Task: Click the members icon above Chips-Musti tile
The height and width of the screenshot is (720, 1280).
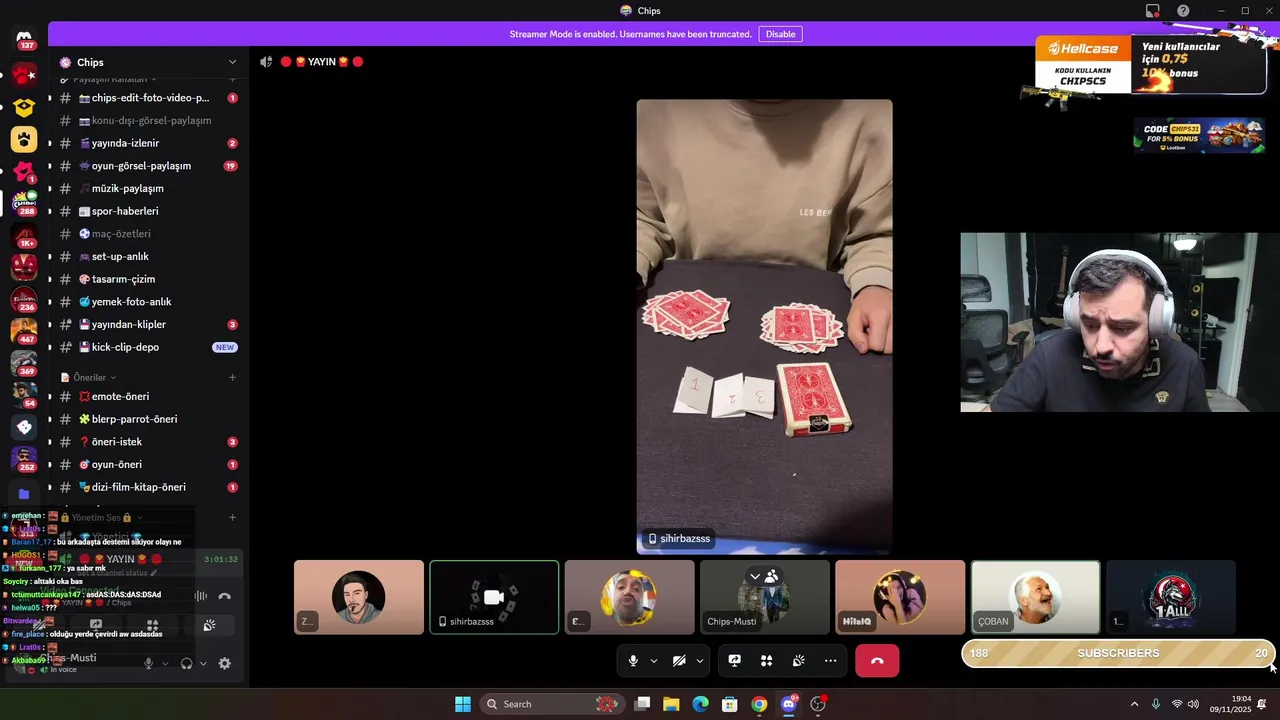Action: pos(771,577)
